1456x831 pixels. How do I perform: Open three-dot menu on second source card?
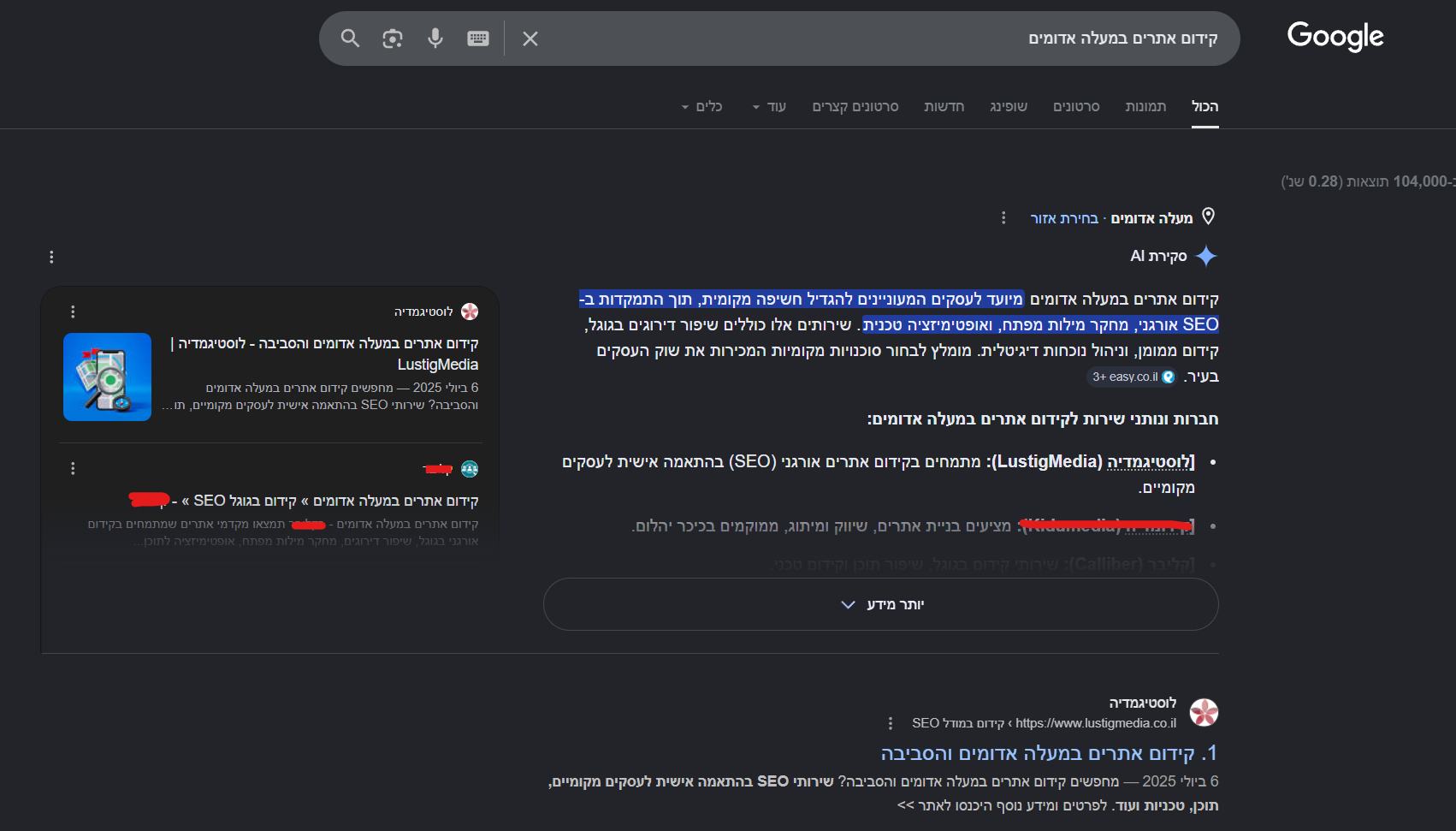tap(73, 468)
